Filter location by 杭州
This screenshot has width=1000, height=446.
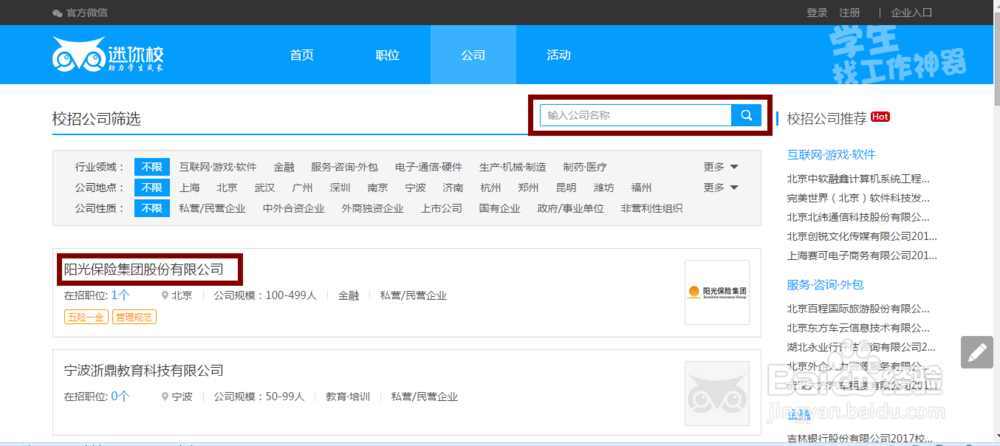[490, 188]
